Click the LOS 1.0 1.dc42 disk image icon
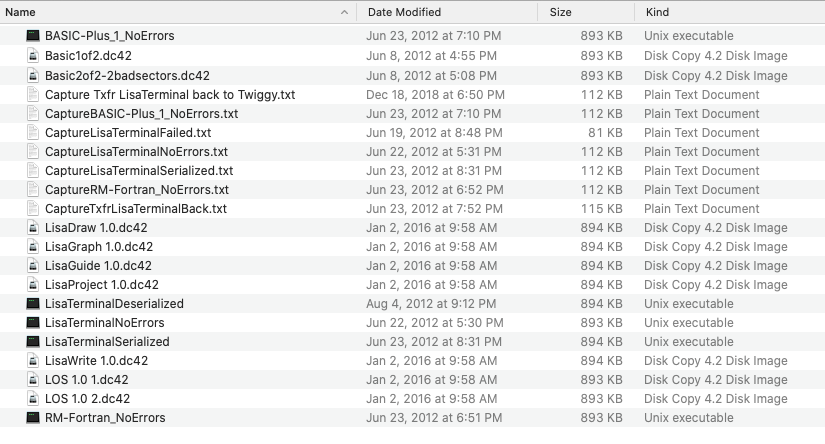This screenshot has height=444, width=825. (x=33, y=380)
